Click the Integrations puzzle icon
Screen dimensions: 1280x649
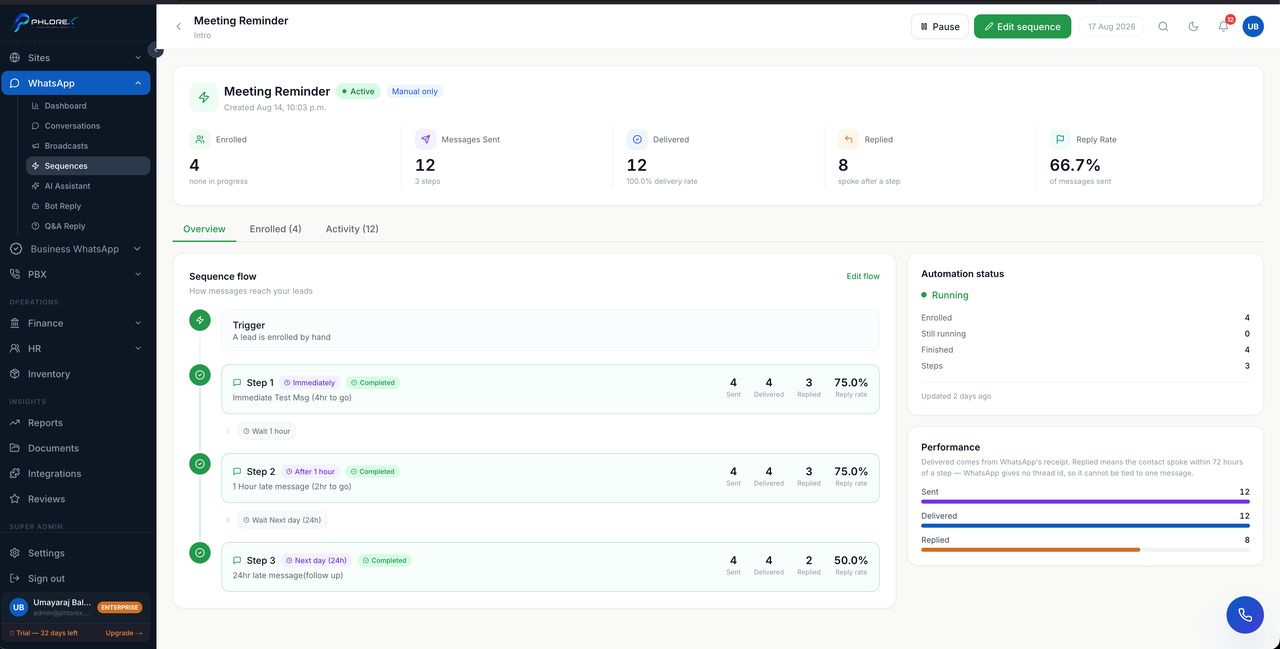(15, 474)
